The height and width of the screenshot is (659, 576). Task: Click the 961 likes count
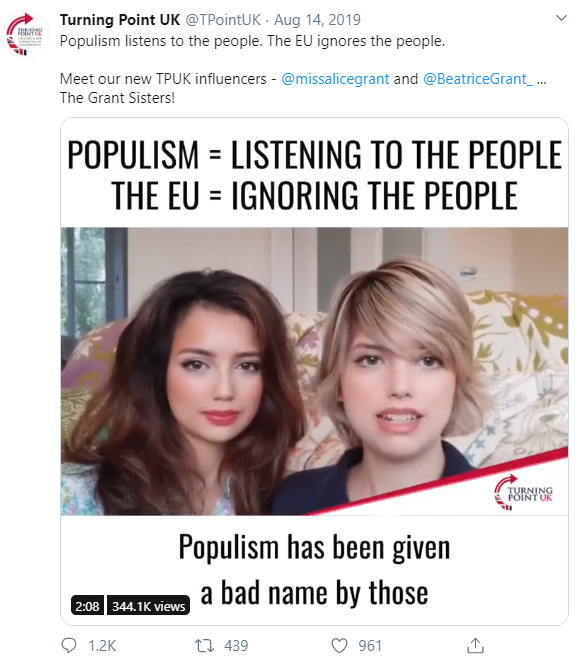pyautogui.click(x=370, y=646)
